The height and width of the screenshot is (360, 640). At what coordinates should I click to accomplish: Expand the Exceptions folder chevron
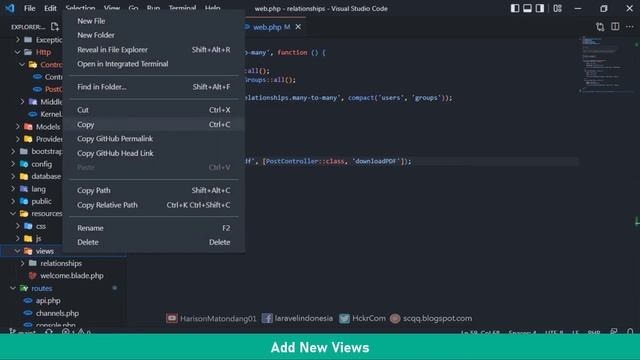(x=18, y=40)
